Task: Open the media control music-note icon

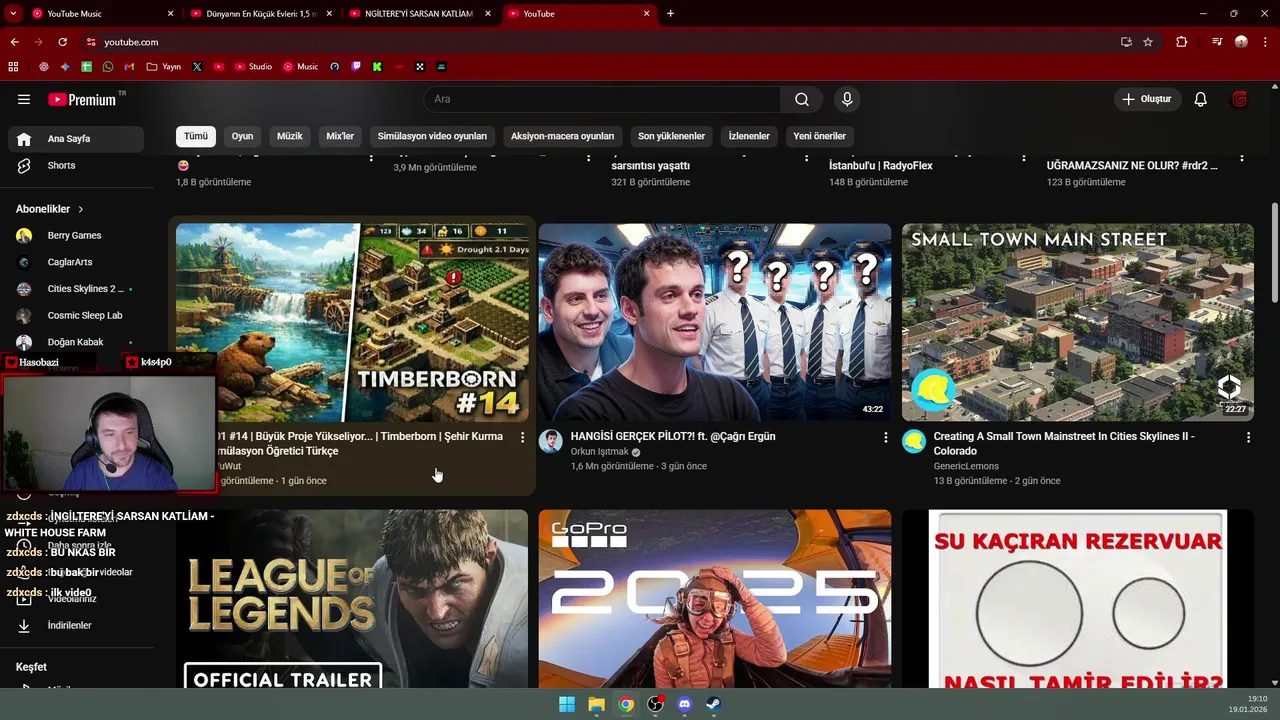Action: point(1217,42)
